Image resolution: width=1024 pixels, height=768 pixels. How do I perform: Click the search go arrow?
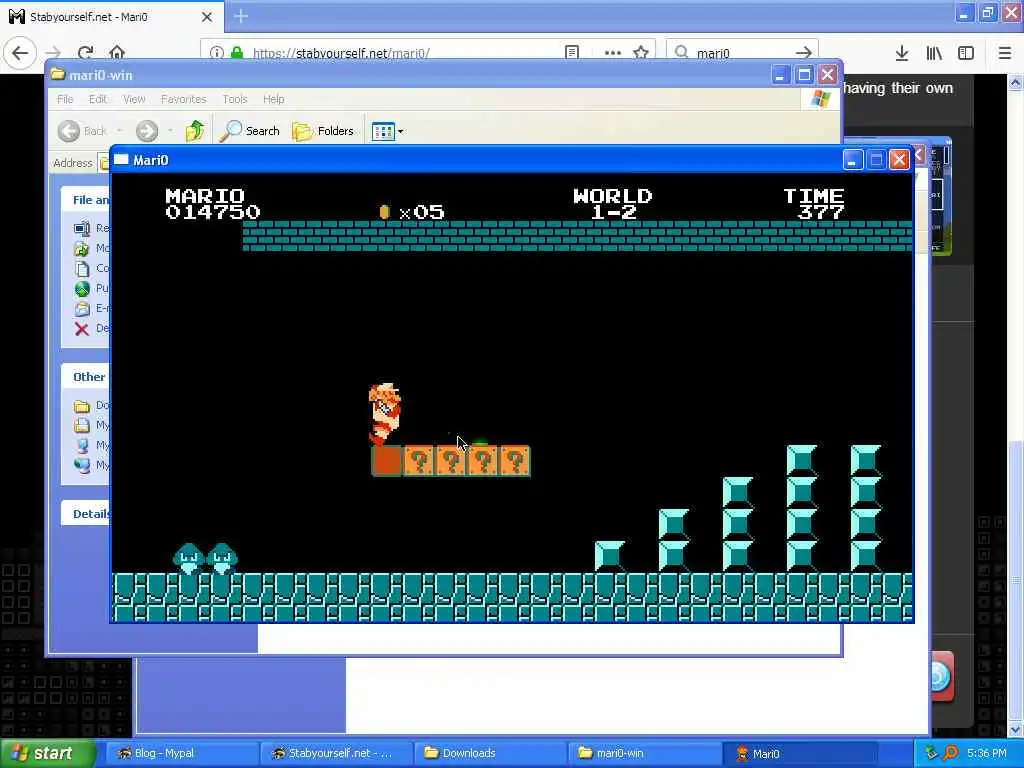coord(804,53)
